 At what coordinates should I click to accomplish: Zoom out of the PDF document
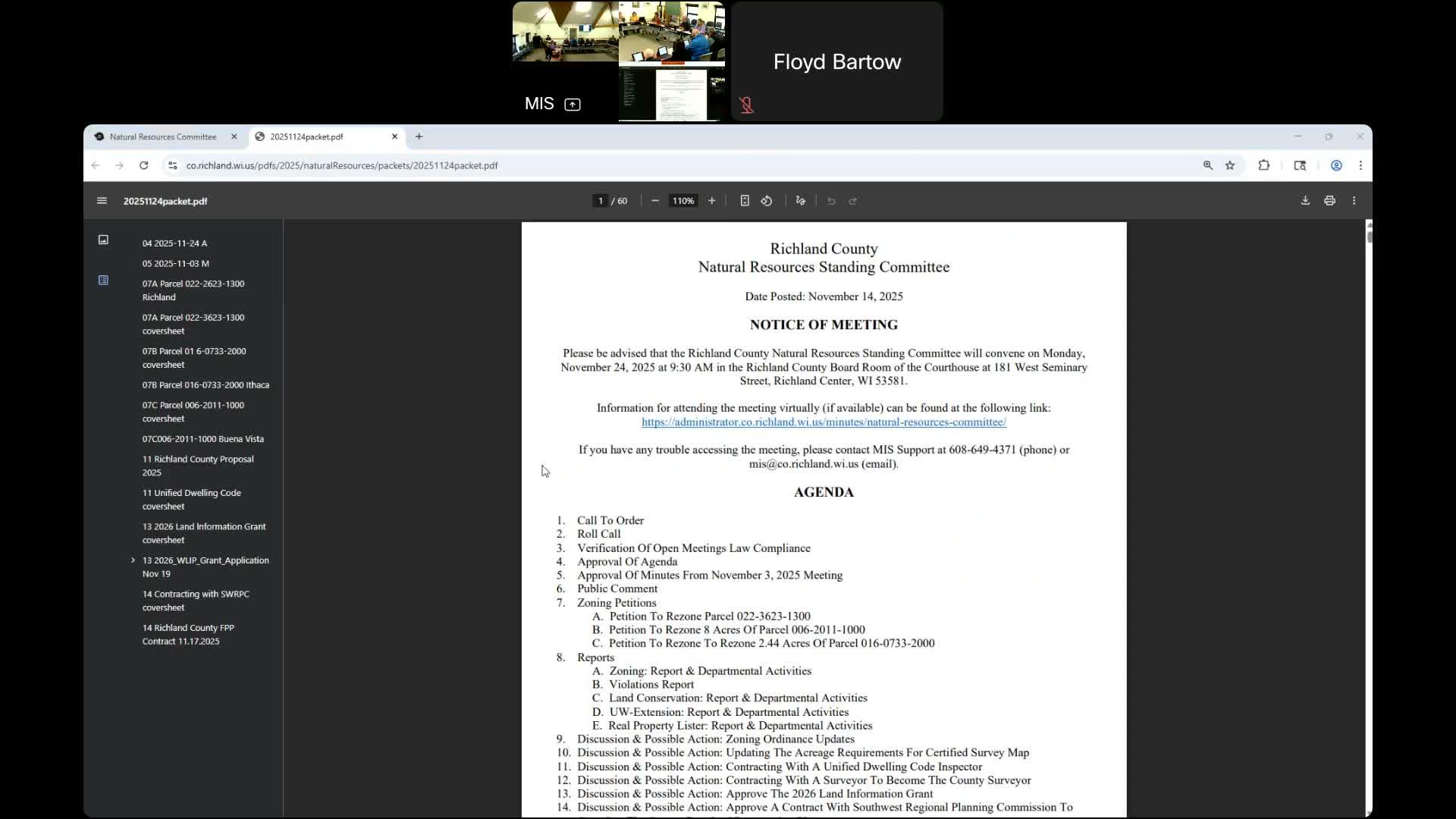[655, 201]
